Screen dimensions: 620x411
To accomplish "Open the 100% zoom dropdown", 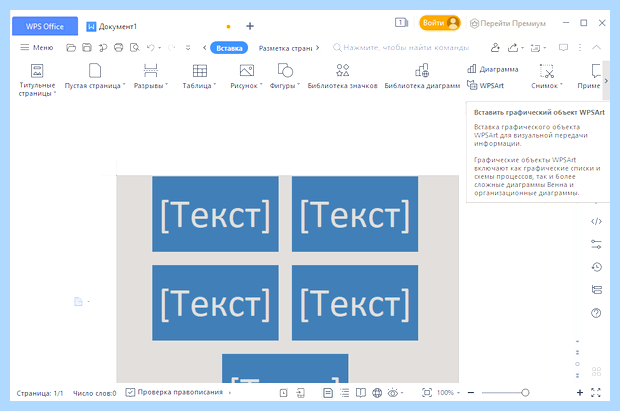I will [x=448, y=393].
